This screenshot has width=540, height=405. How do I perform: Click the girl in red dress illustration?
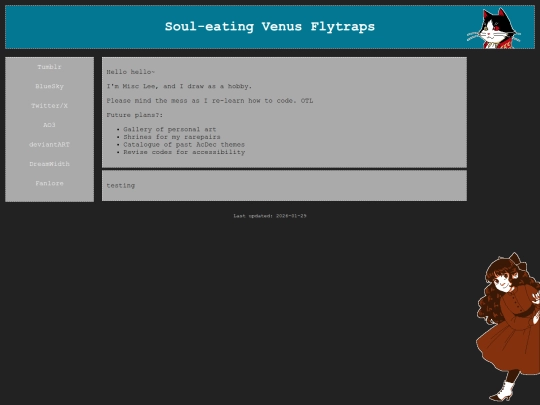(508, 326)
